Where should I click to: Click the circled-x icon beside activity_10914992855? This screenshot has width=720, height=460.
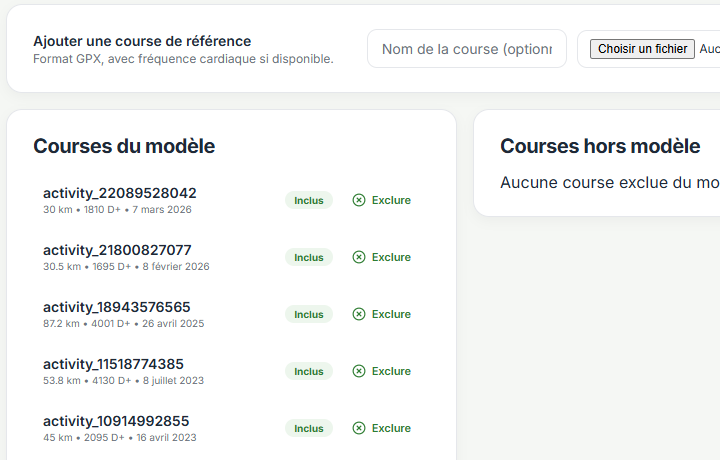(x=359, y=428)
